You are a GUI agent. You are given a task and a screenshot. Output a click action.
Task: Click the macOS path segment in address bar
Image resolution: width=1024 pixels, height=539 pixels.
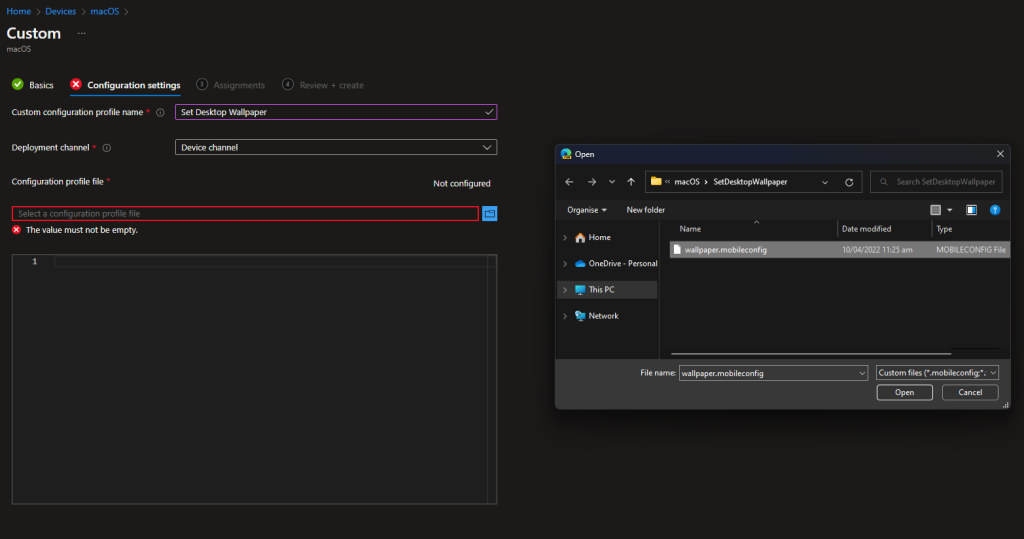[686, 182]
